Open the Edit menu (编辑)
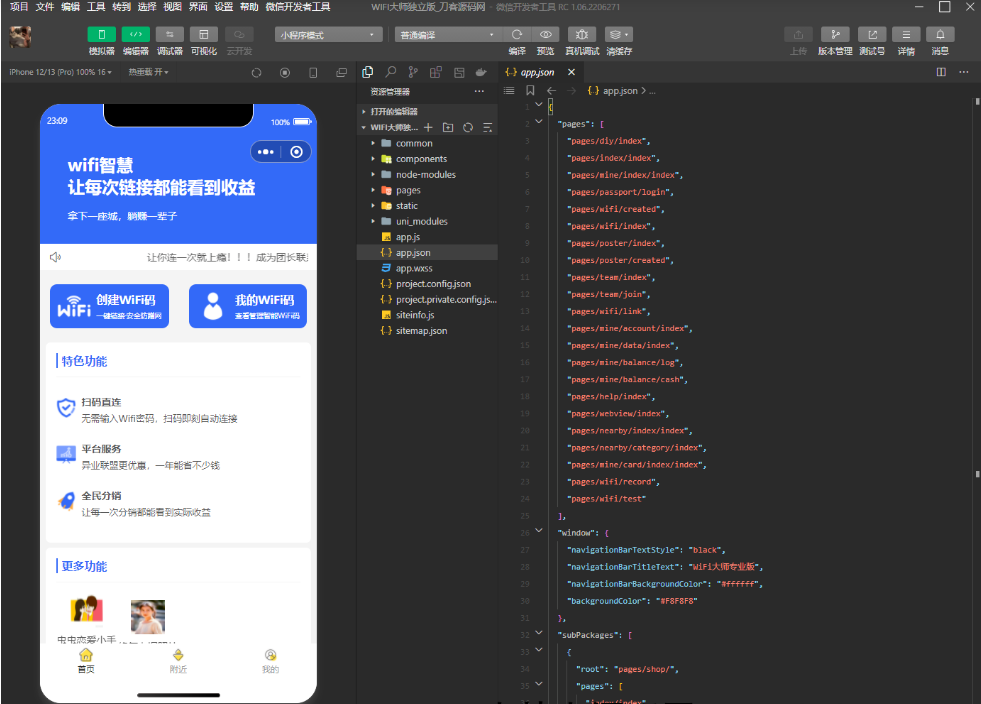Image resolution: width=981 pixels, height=704 pixels. [x=70, y=7]
